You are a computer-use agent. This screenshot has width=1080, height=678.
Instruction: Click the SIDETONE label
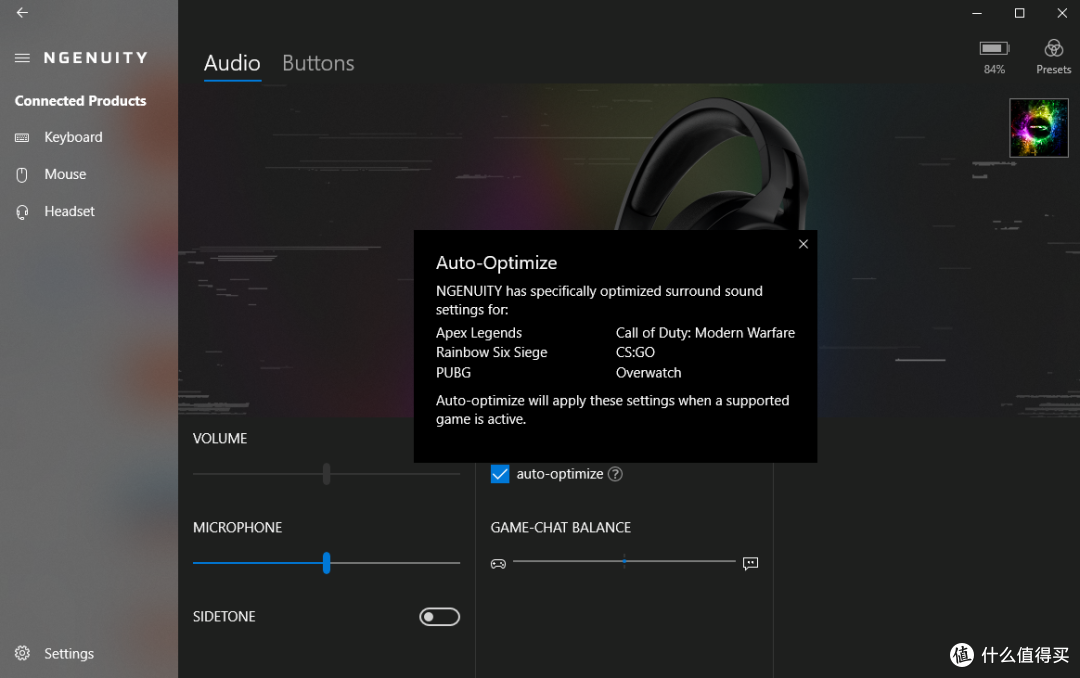(224, 617)
